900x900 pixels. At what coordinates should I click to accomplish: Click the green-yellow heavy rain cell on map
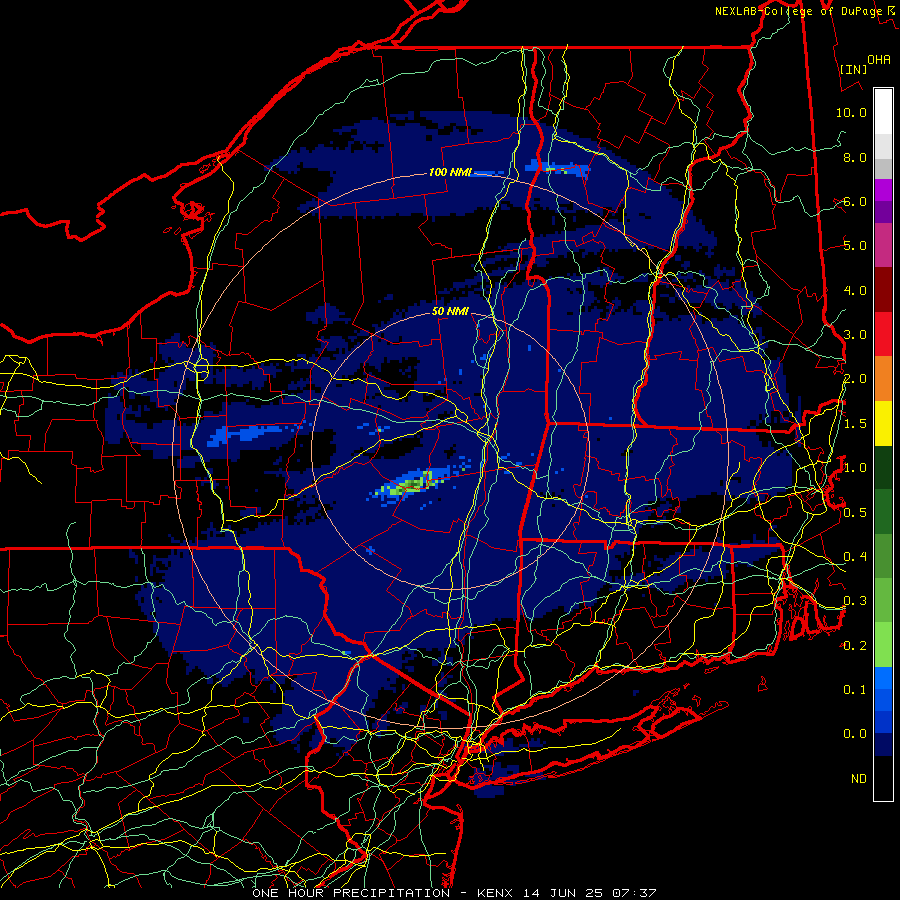tap(412, 484)
